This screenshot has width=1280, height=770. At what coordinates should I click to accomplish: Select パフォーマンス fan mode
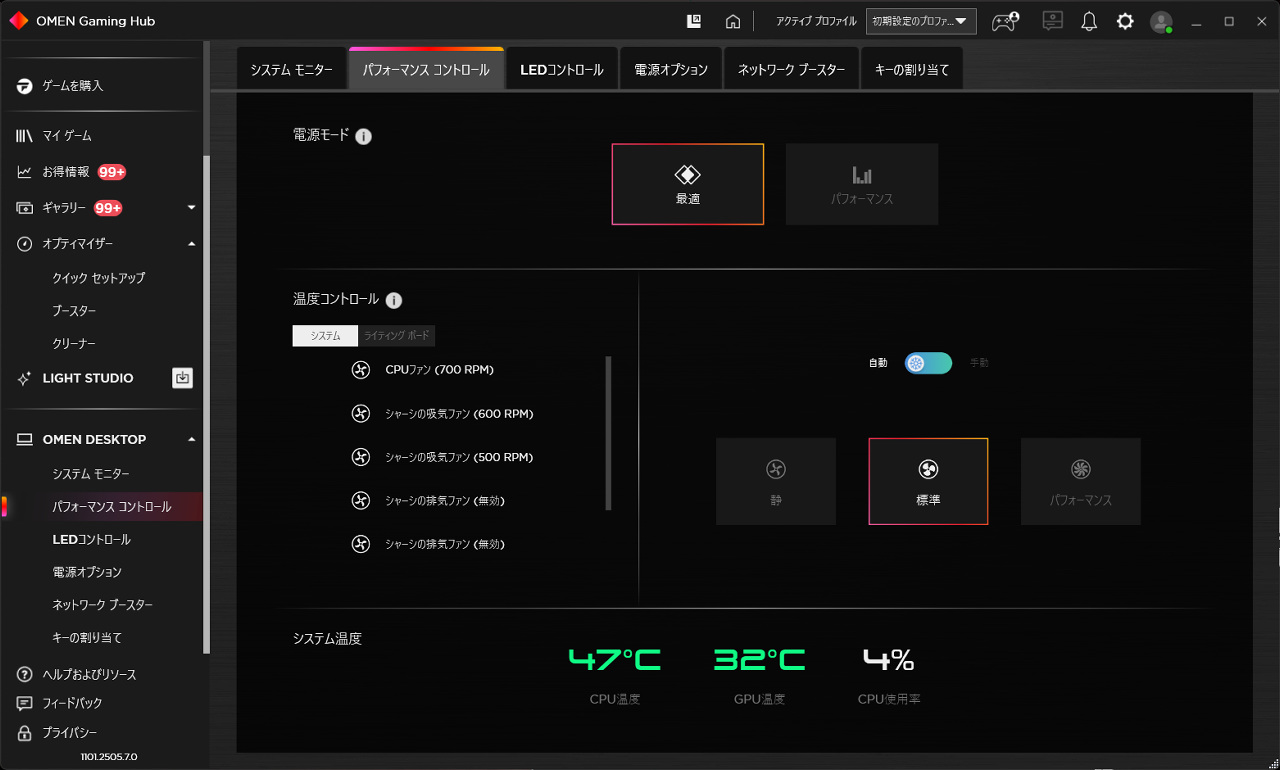click(x=1081, y=481)
